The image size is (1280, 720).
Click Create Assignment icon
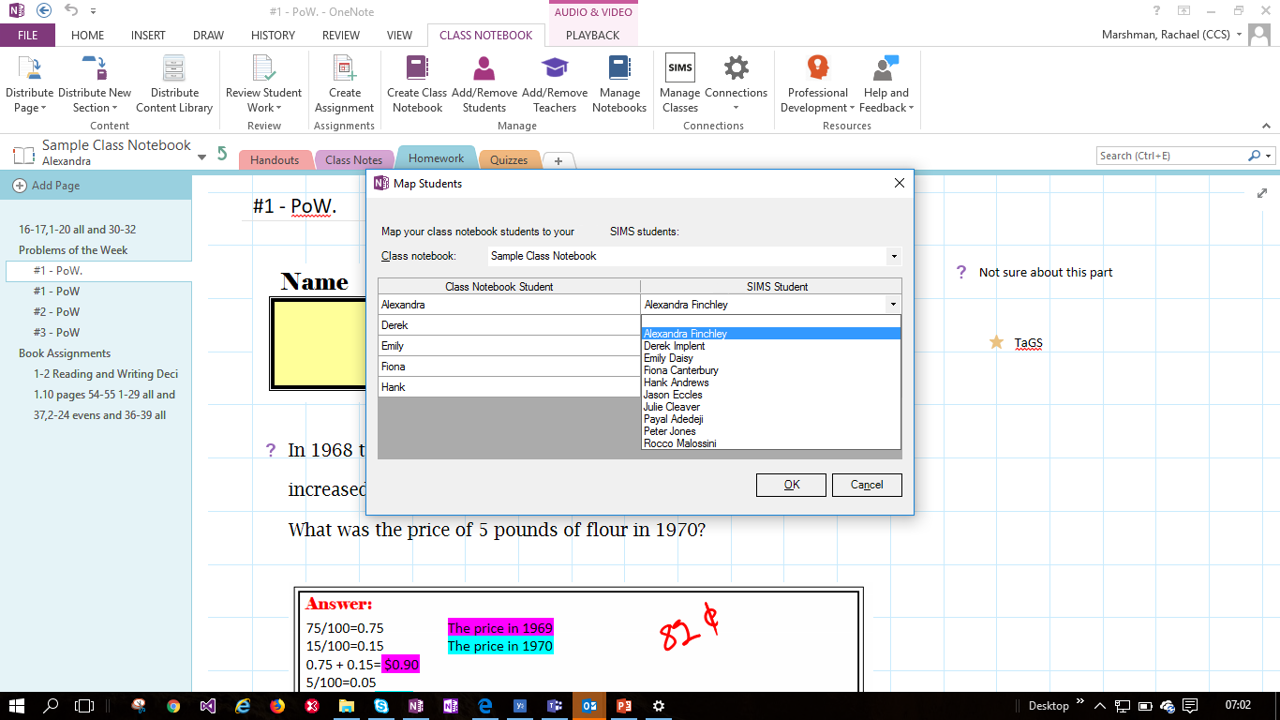pyautogui.click(x=344, y=68)
